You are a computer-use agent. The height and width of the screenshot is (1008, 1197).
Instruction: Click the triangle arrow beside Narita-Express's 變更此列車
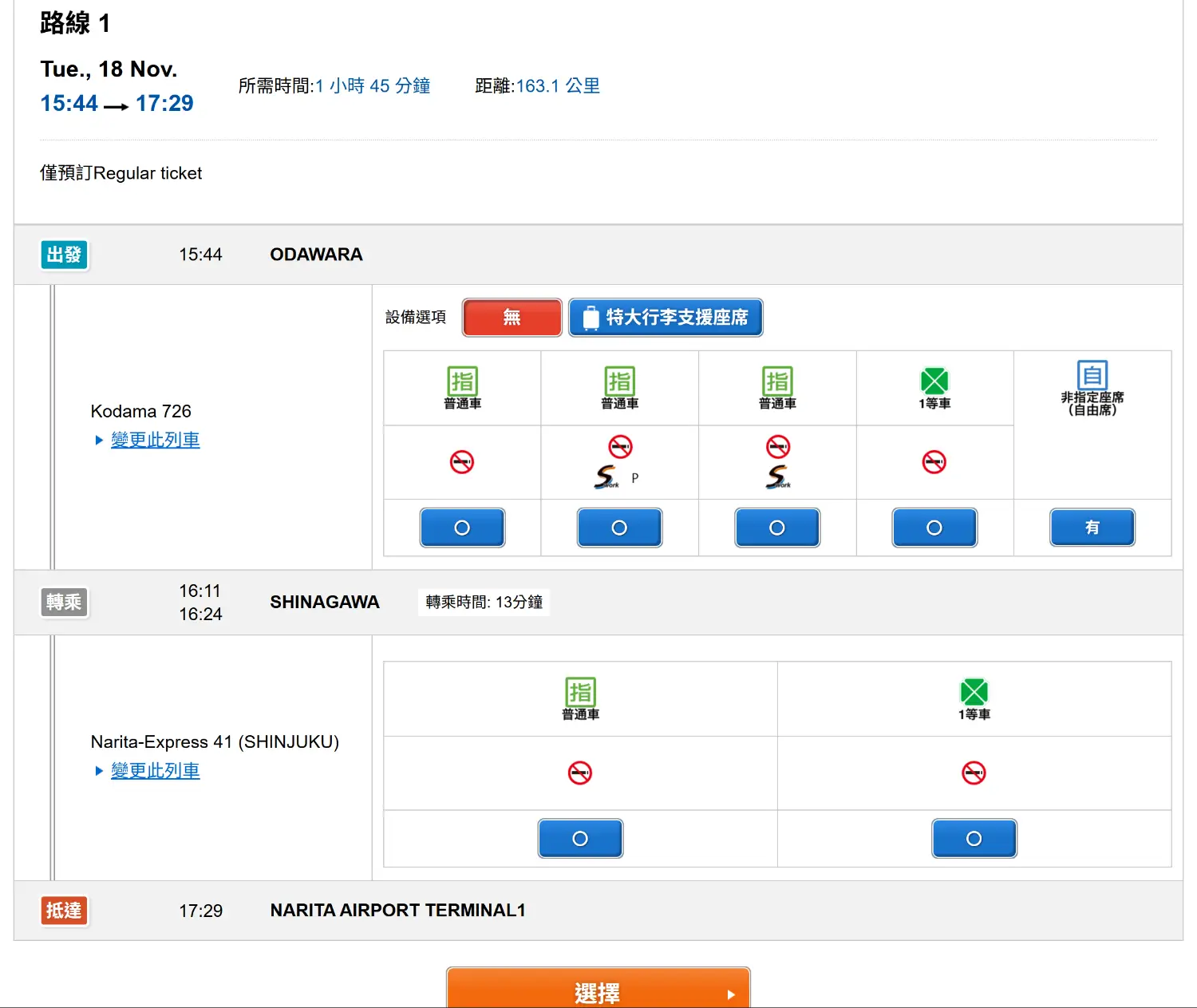coord(99,771)
